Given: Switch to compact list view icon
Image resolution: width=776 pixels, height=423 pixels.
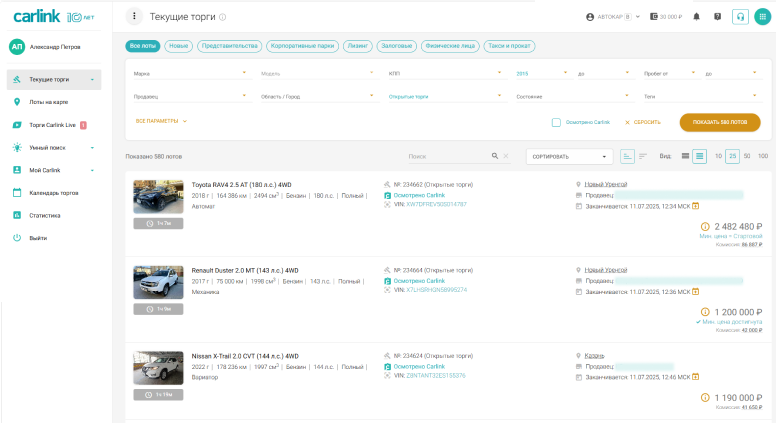Looking at the screenshot, I should 685,156.
